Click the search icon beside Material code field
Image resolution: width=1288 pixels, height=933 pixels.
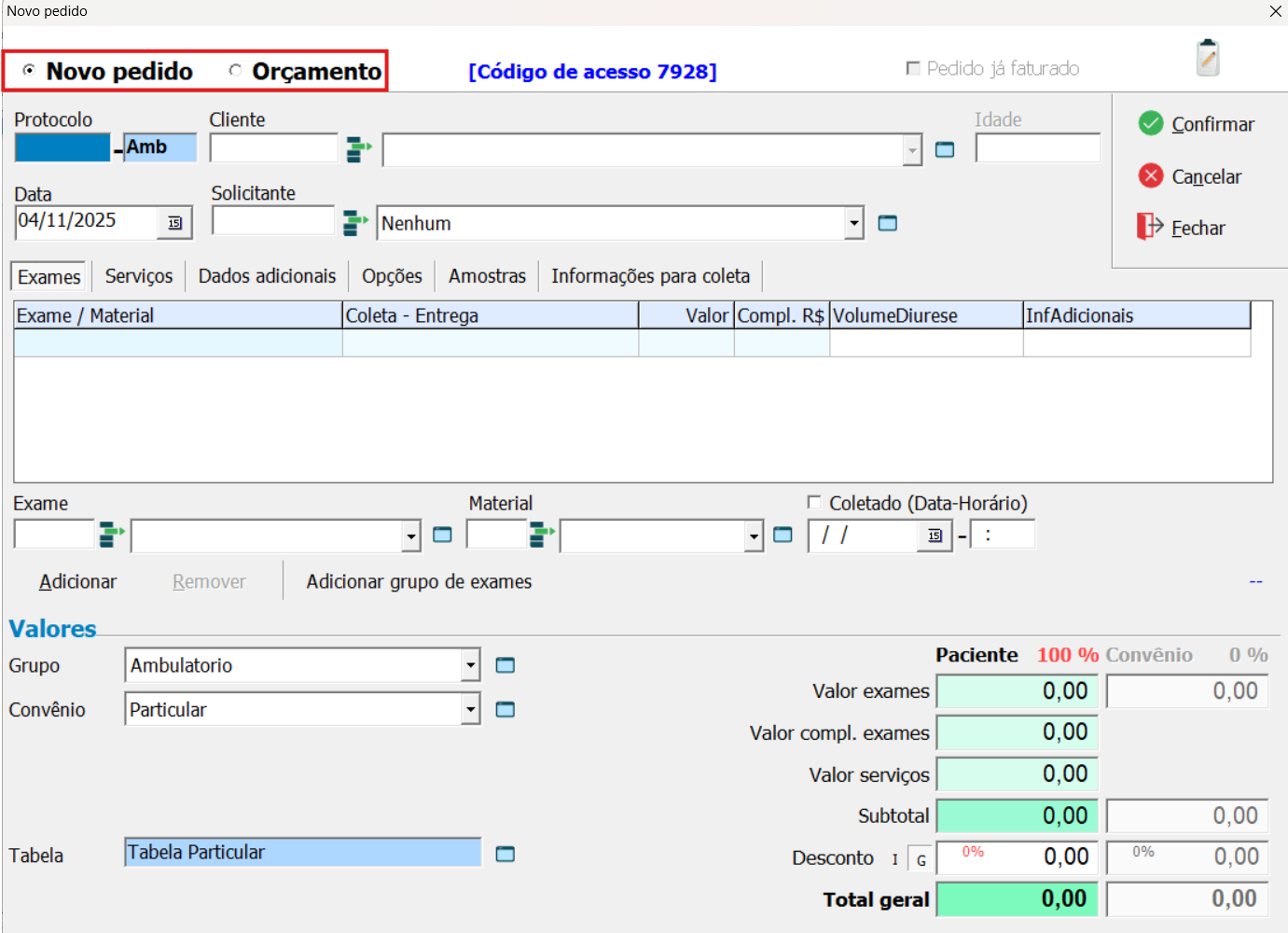pos(542,536)
